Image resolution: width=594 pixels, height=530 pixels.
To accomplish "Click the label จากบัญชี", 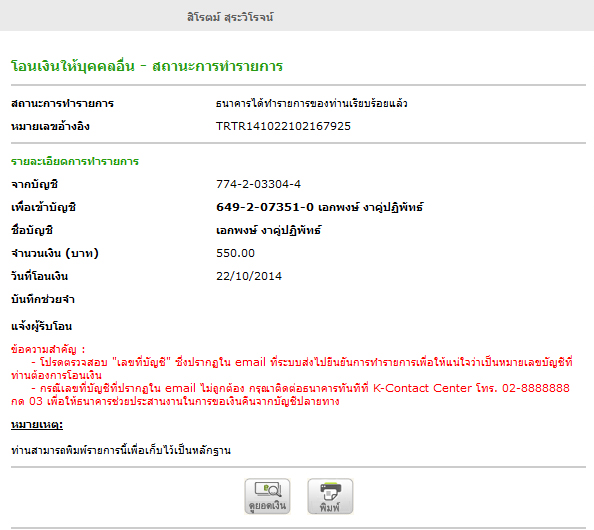I will (x=34, y=184).
